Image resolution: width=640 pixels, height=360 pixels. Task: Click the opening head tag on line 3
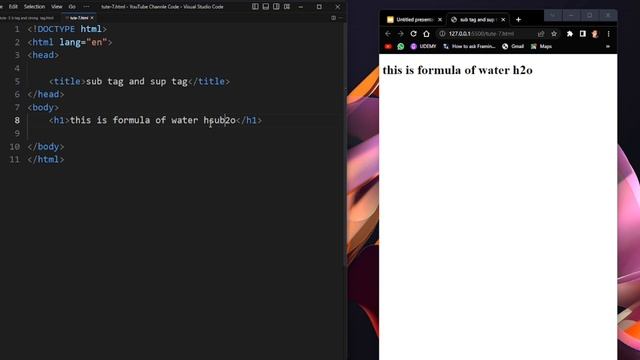pos(43,55)
